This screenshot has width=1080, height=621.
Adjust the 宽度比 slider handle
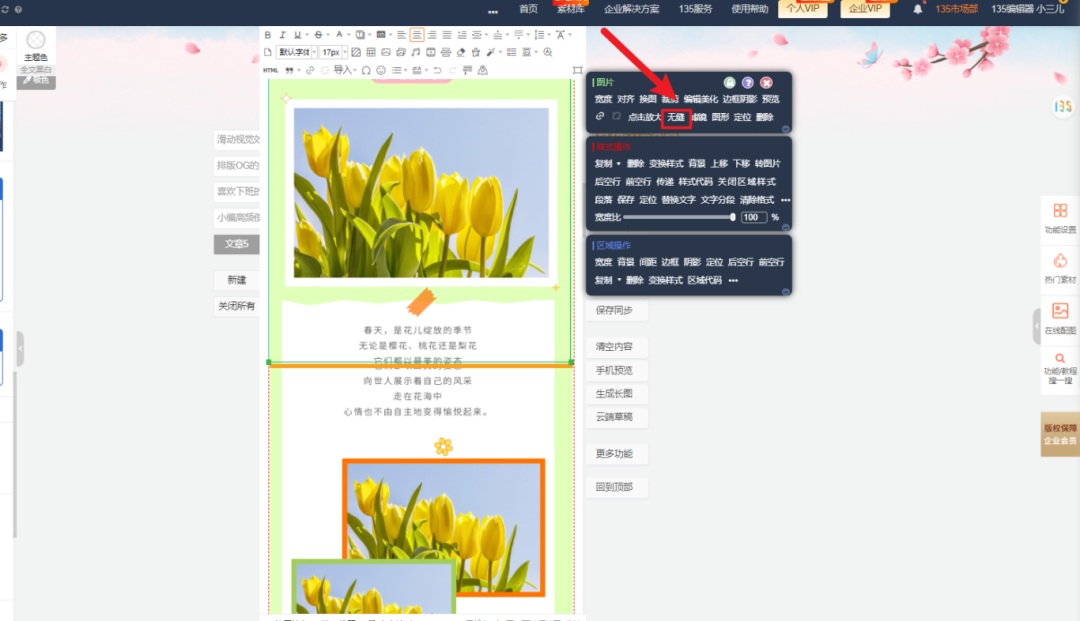click(x=732, y=217)
